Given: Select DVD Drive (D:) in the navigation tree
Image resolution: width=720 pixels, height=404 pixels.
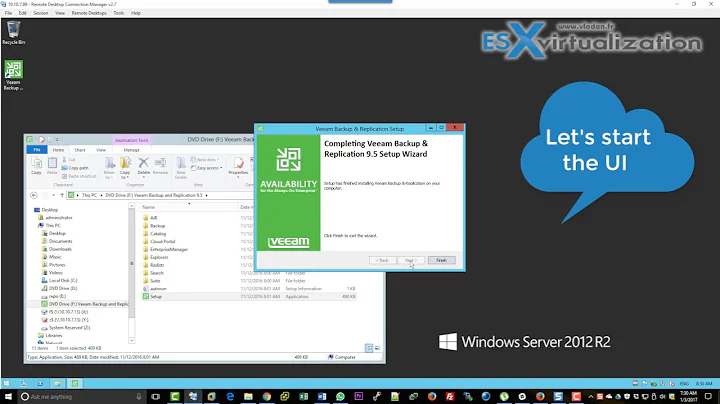Looking at the screenshot, I should point(63,288).
